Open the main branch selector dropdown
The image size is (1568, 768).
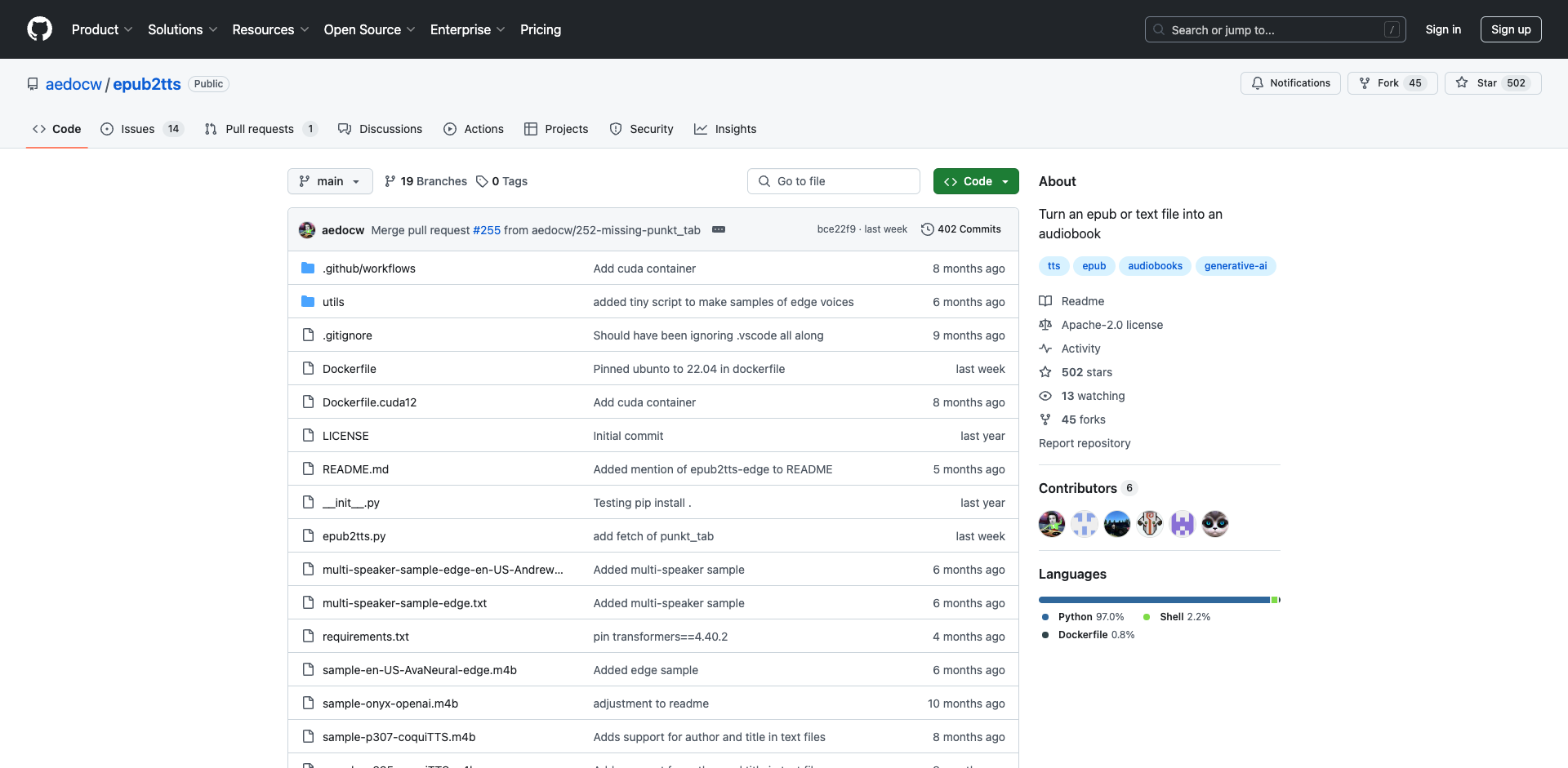pyautogui.click(x=330, y=181)
